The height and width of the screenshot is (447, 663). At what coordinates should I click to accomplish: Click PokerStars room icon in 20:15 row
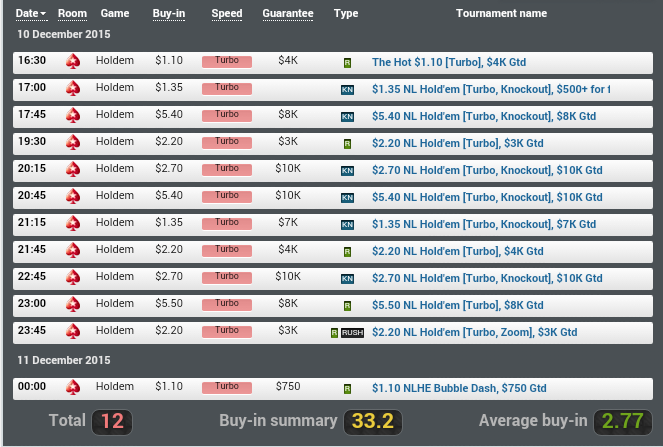[73, 170]
